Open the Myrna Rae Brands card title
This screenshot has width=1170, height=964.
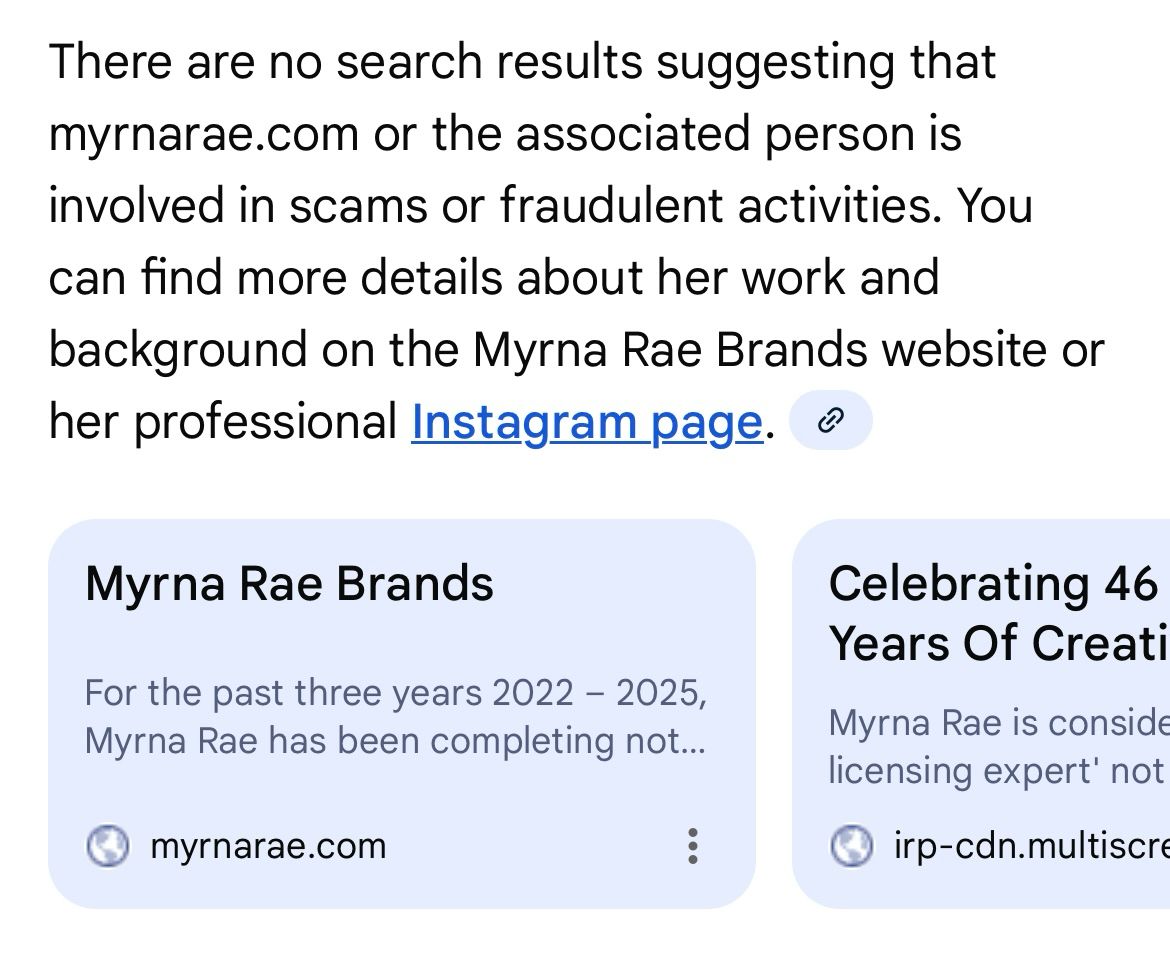(289, 584)
